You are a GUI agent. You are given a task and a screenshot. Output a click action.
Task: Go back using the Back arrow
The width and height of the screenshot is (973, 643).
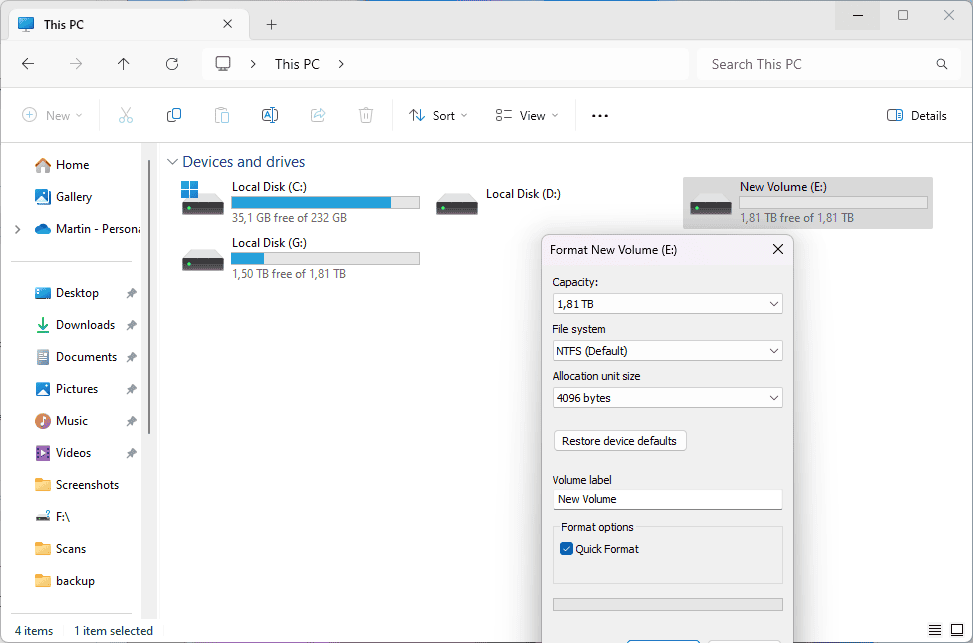click(x=28, y=64)
